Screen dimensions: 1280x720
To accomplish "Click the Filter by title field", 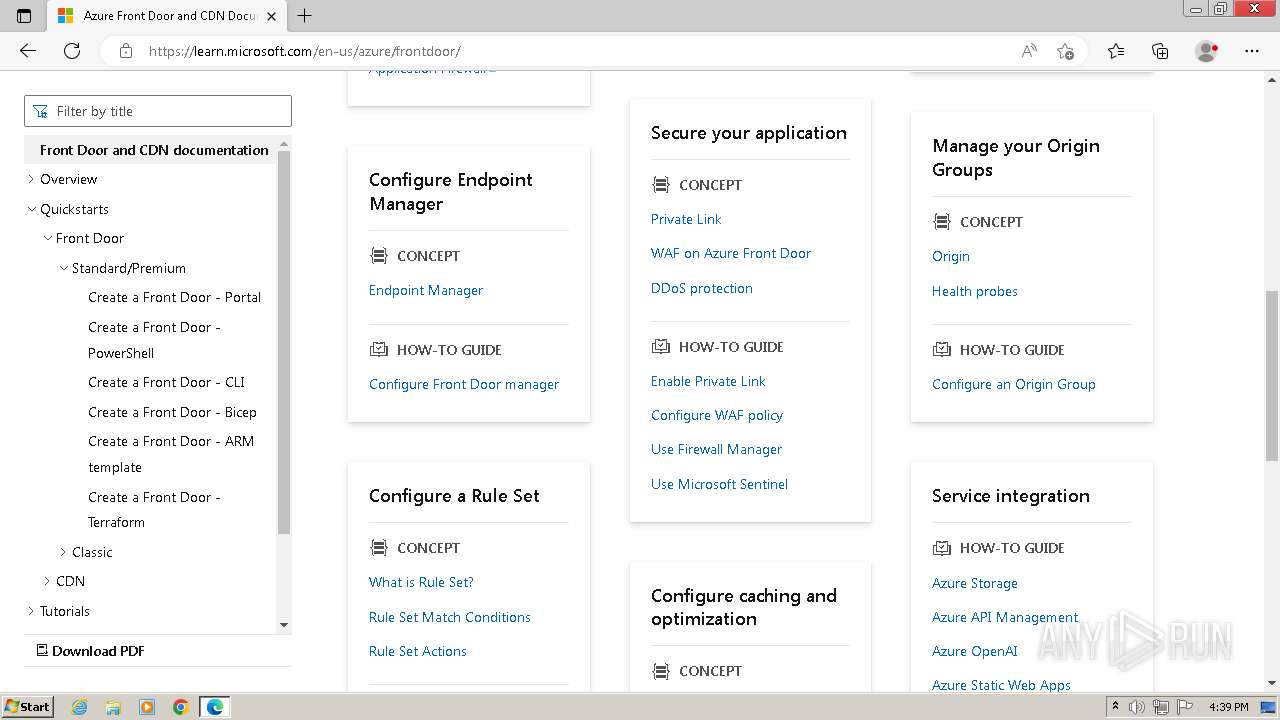I will click(x=158, y=111).
